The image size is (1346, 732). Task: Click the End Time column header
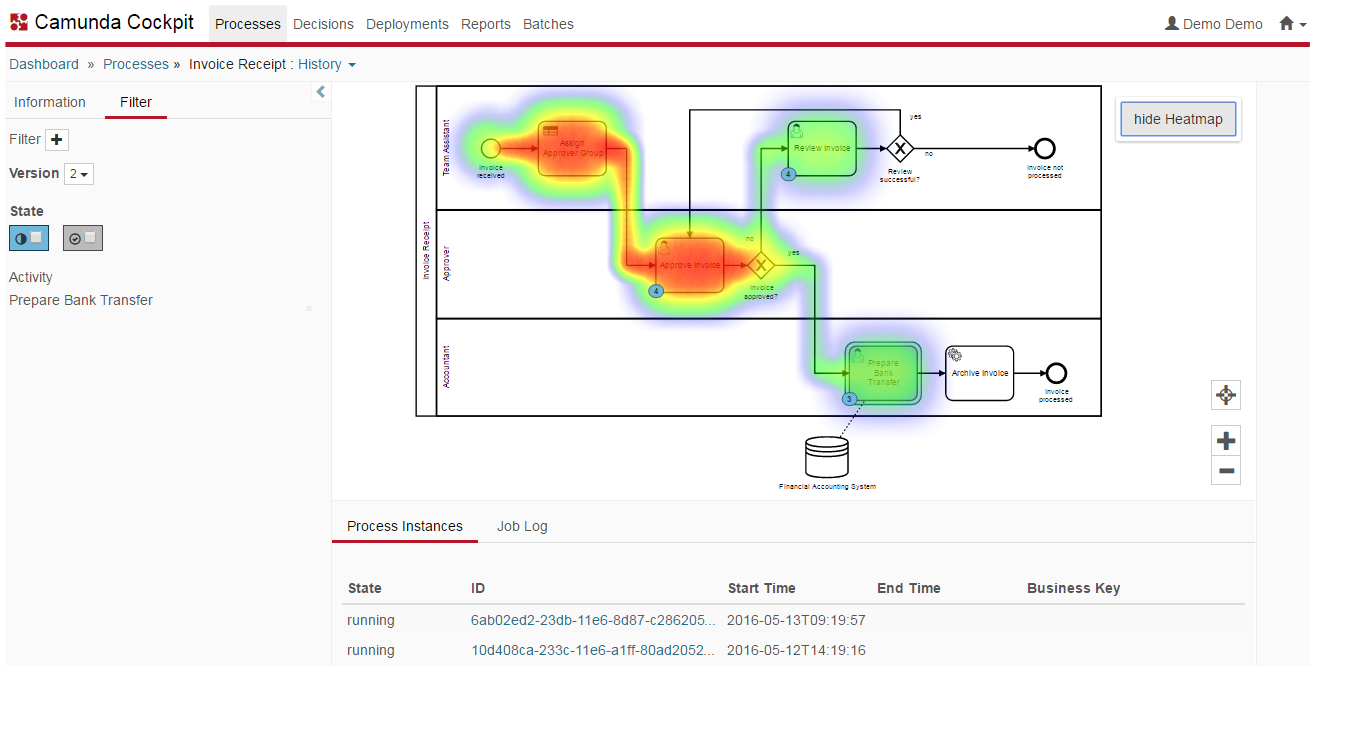coord(909,588)
